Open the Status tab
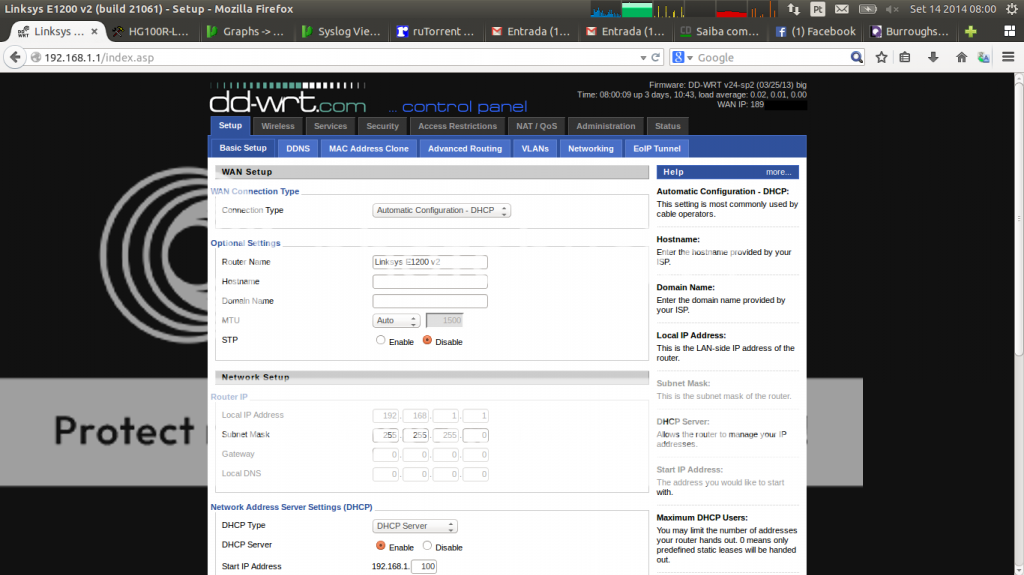 pyautogui.click(x=667, y=126)
